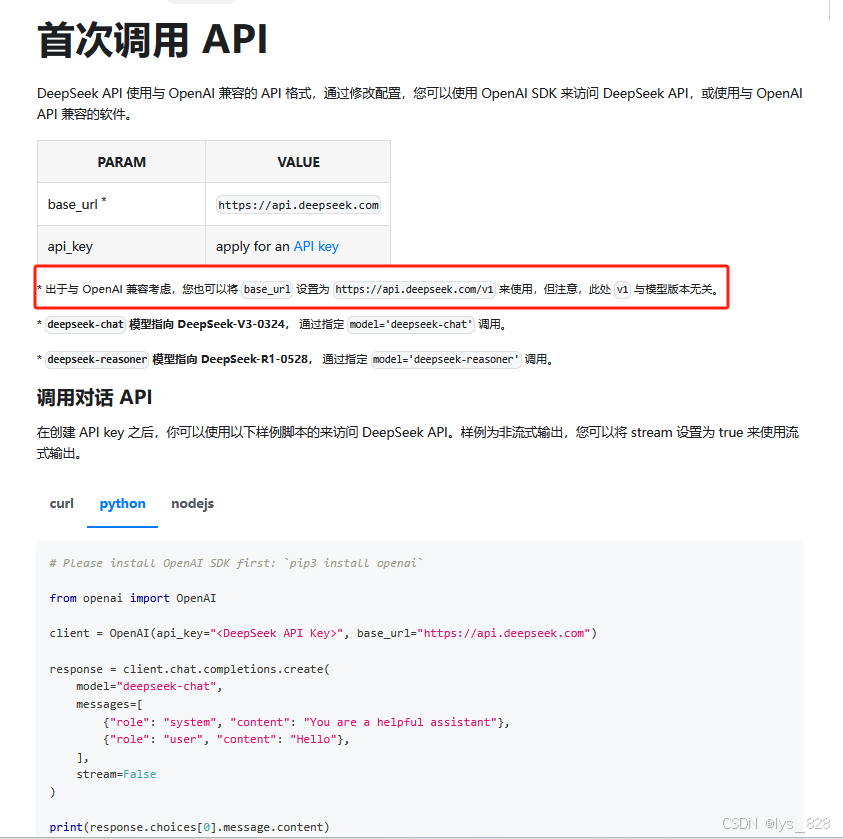843x839 pixels.
Task: Click the intro paragraph about OpenAI compatibility
Action: 419,104
